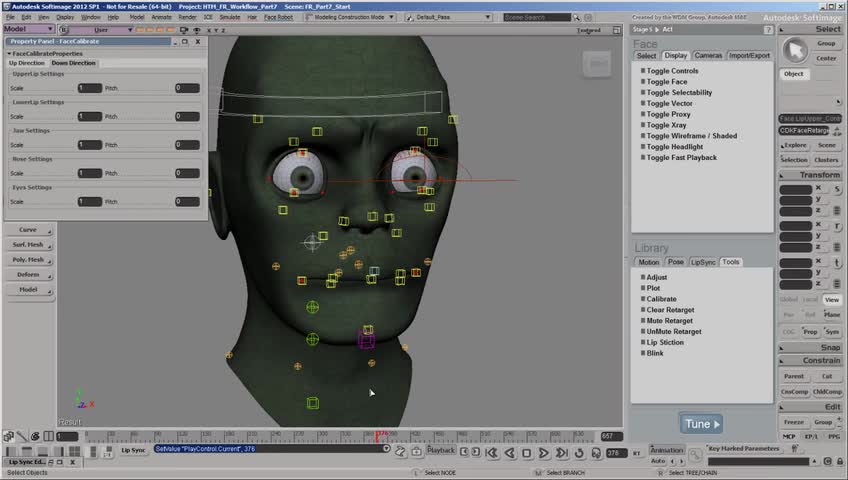Open the Face Robot menu
Viewport: 848px width, 480px height.
(278, 17)
